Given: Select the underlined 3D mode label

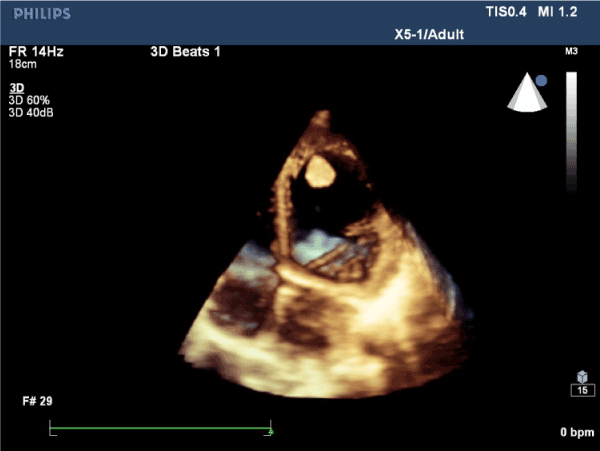Looking at the screenshot, I should (16, 87).
